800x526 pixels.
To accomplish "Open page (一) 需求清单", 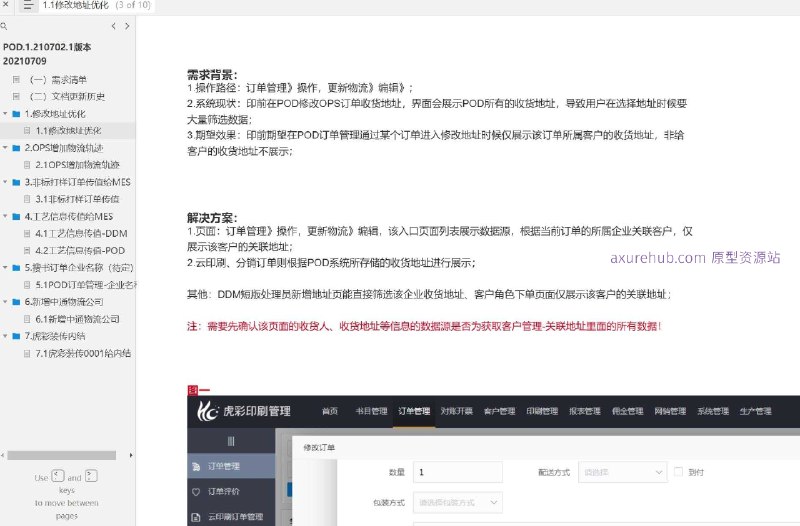I will pos(58,80).
